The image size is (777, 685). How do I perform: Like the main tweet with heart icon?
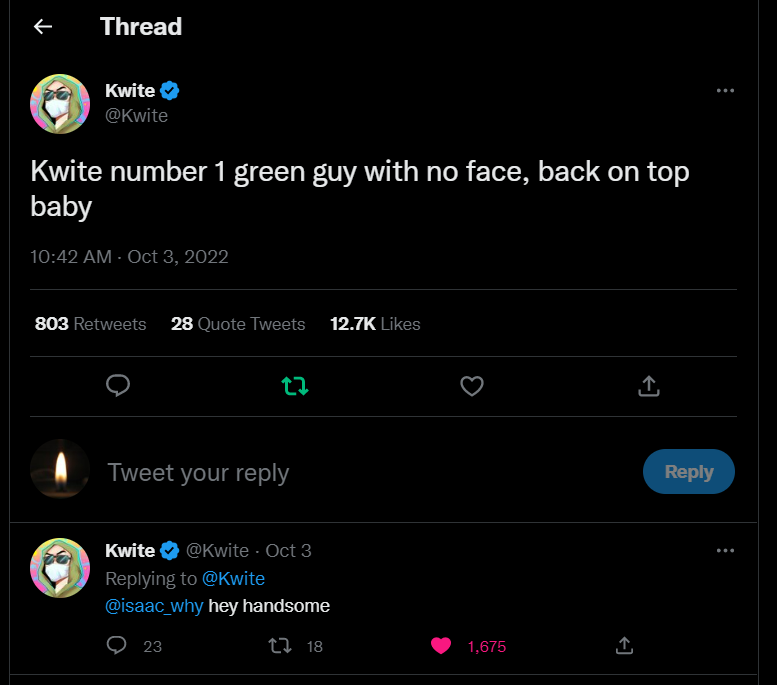472,385
